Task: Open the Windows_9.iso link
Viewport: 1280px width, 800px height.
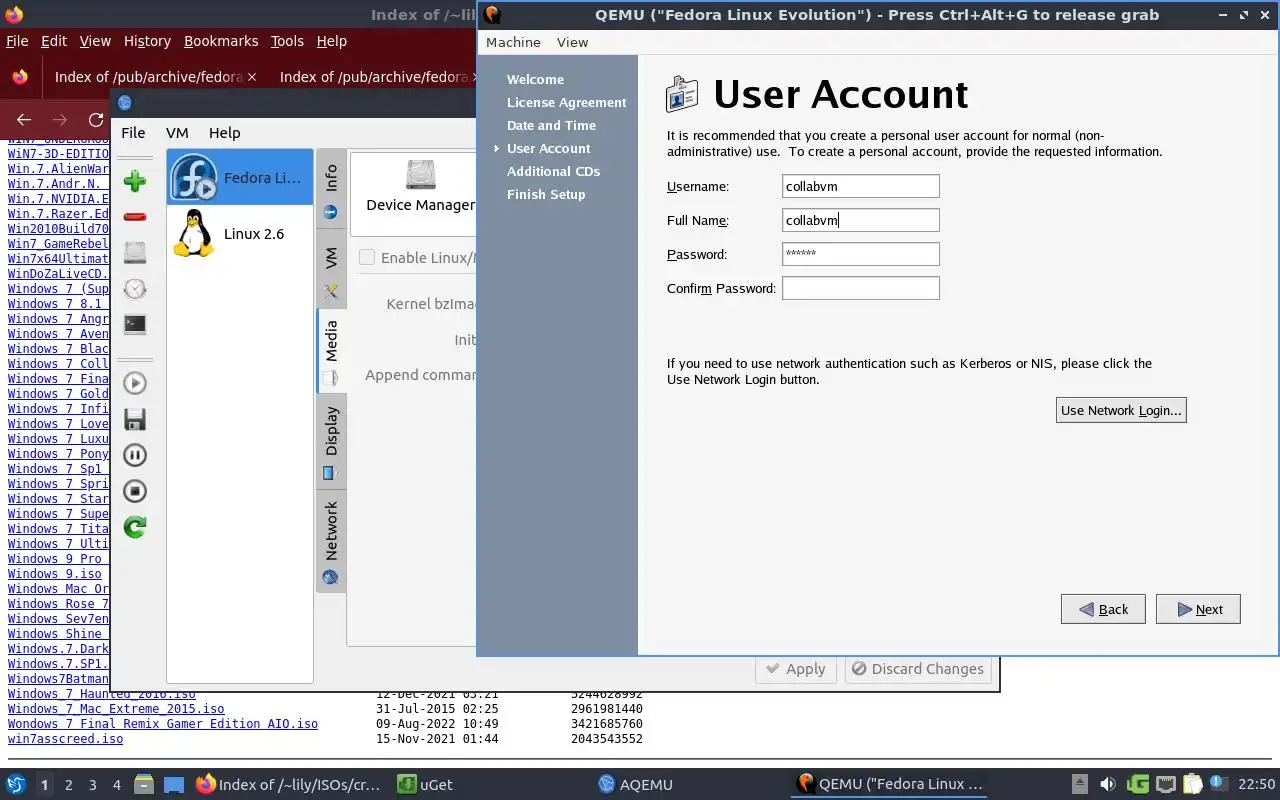Action: click(x=55, y=574)
